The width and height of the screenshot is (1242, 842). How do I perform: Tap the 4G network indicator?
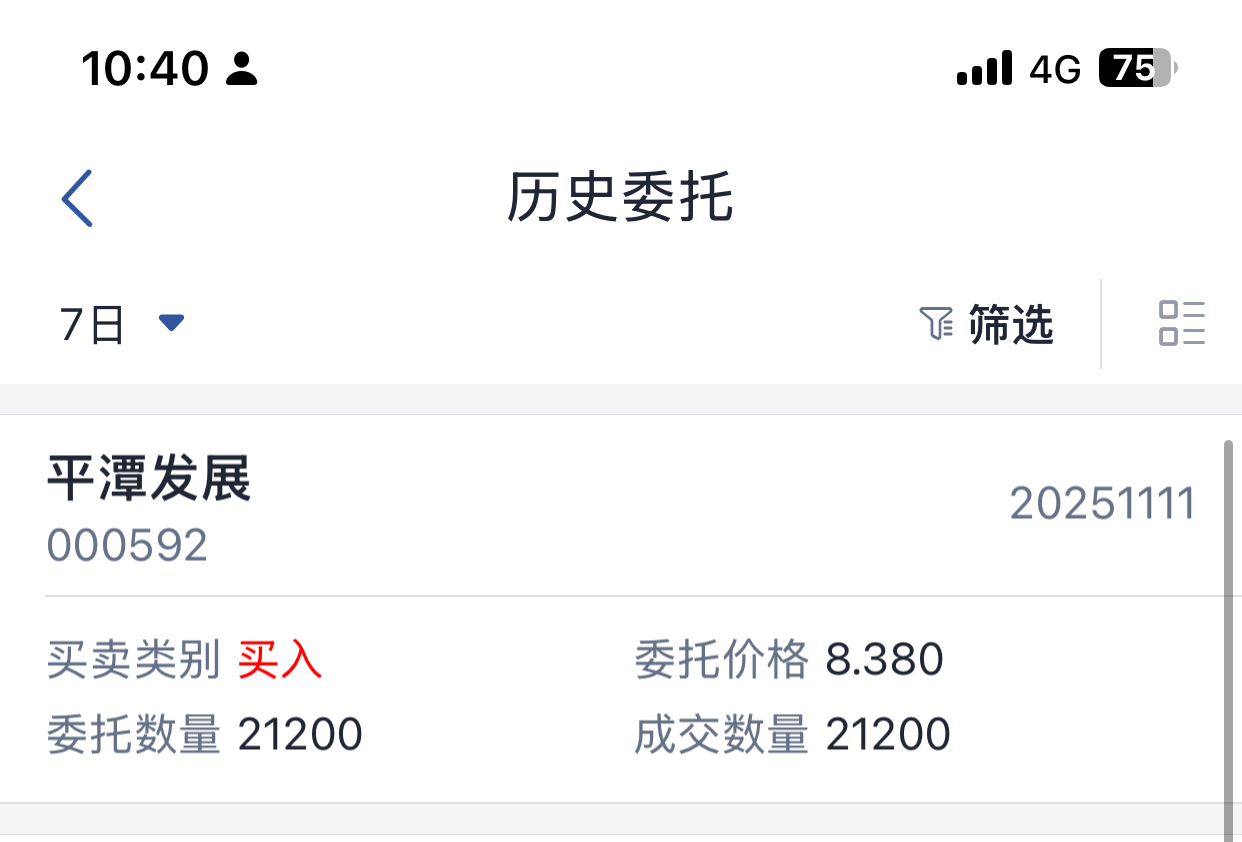point(1055,69)
